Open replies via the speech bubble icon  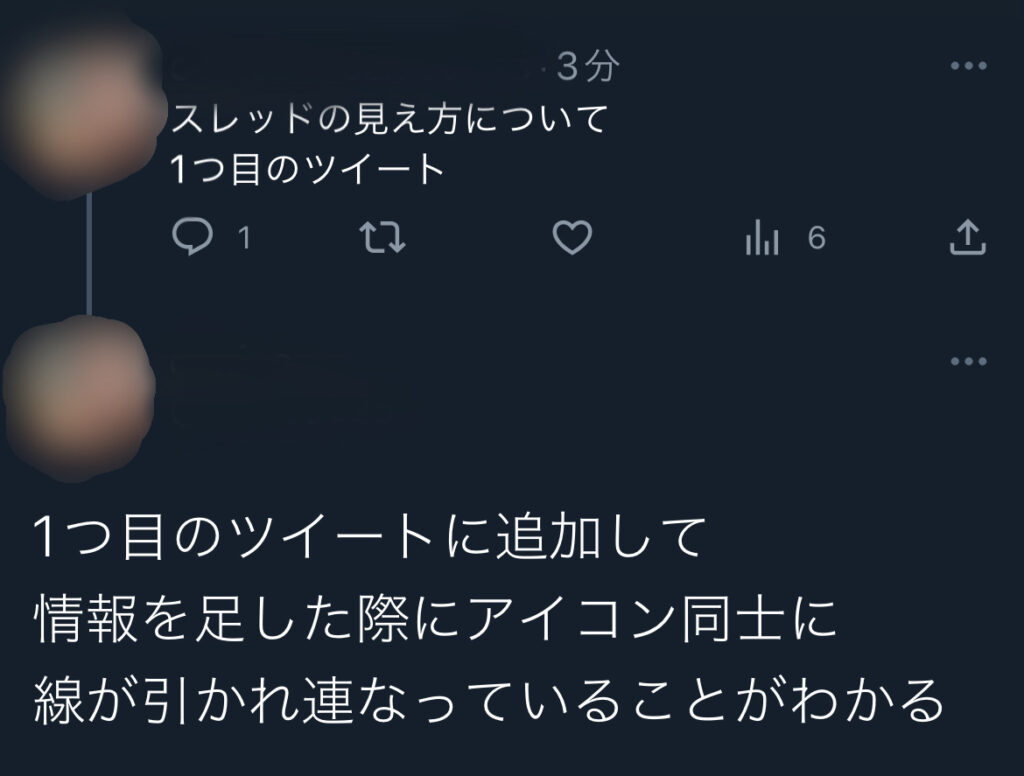pos(192,236)
